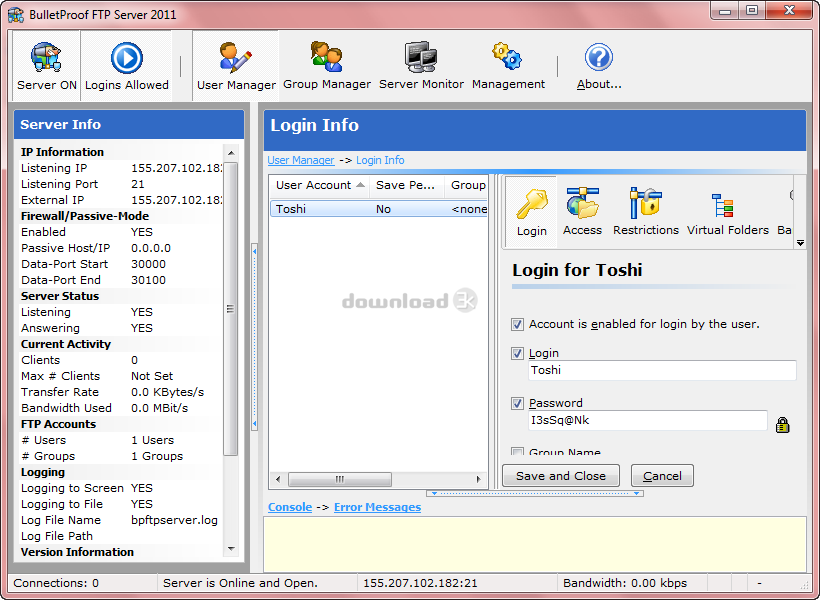
Task: Switch to the Access tab
Action: coord(582,212)
